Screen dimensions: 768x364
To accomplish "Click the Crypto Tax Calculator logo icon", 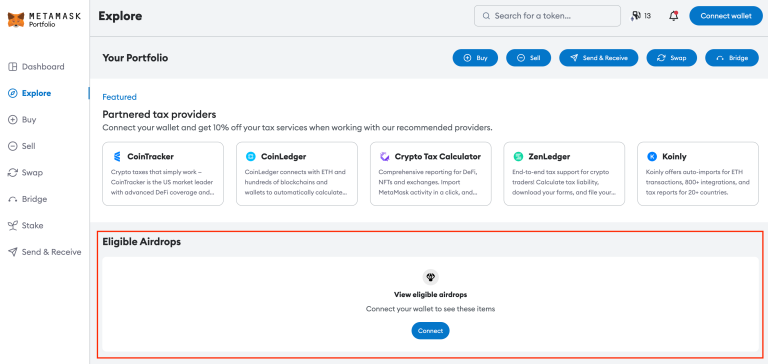I will point(384,157).
